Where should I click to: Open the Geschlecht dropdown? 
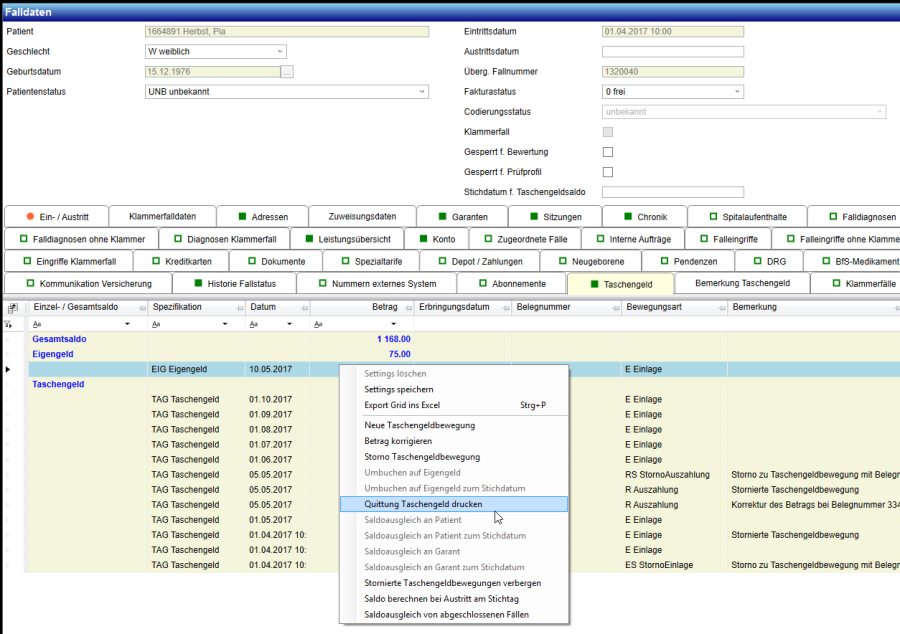click(278, 52)
